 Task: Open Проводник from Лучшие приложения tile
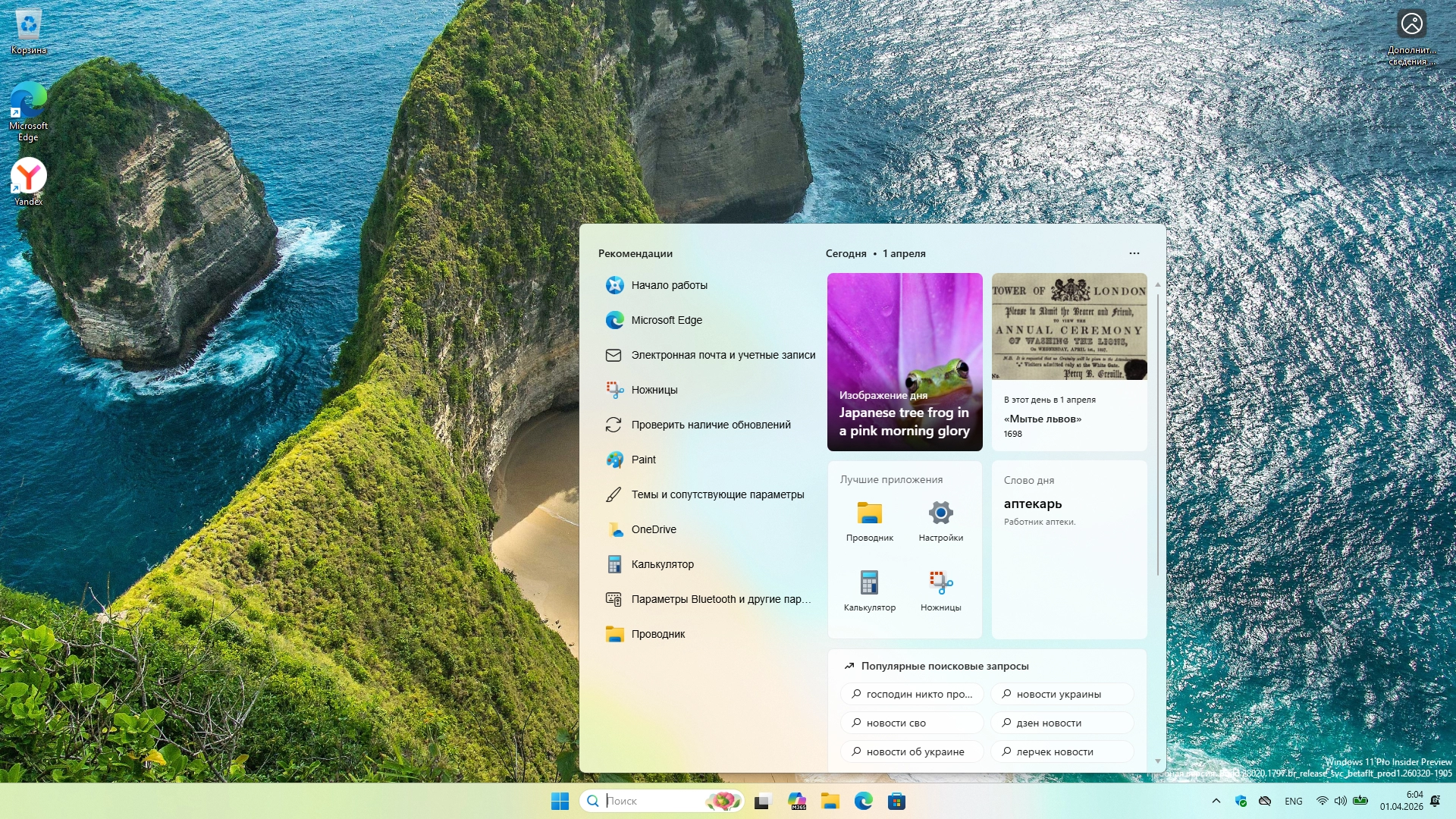[869, 520]
